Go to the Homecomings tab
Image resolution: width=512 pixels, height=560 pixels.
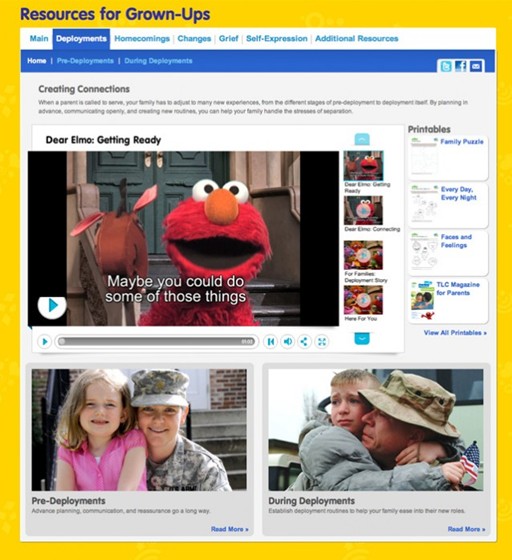tap(142, 39)
